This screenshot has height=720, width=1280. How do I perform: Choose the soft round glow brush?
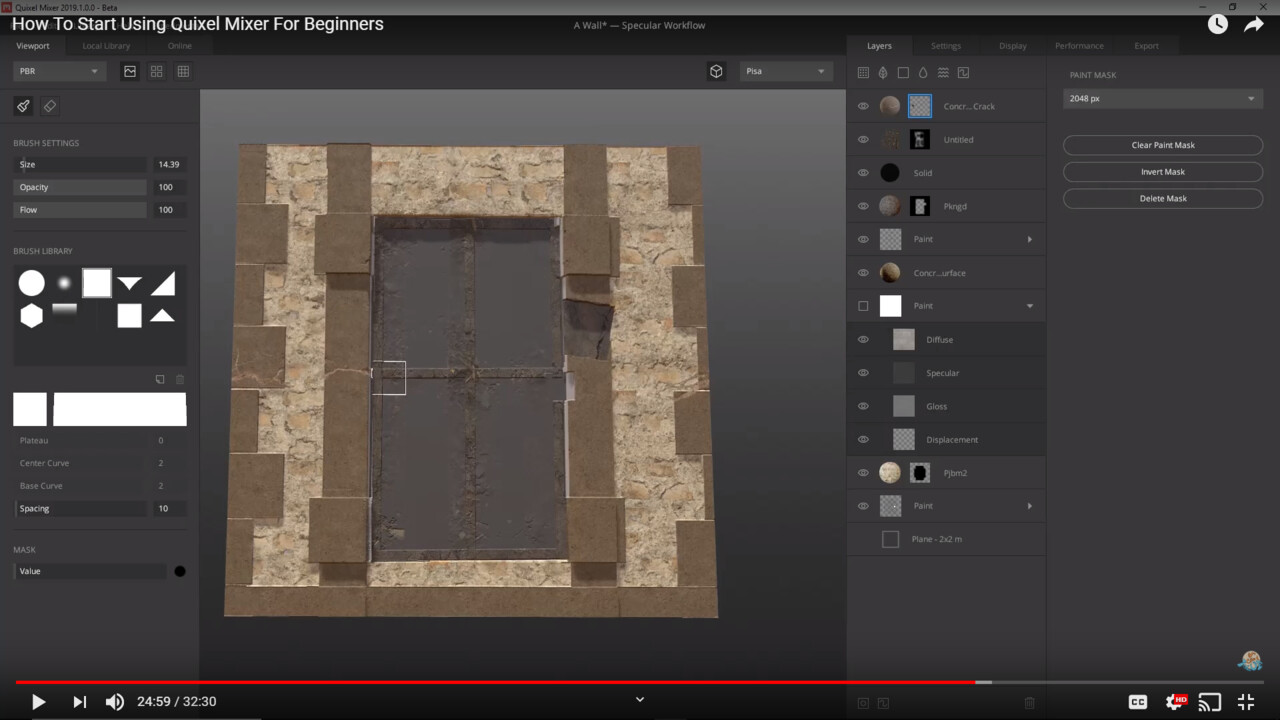[x=64, y=283]
